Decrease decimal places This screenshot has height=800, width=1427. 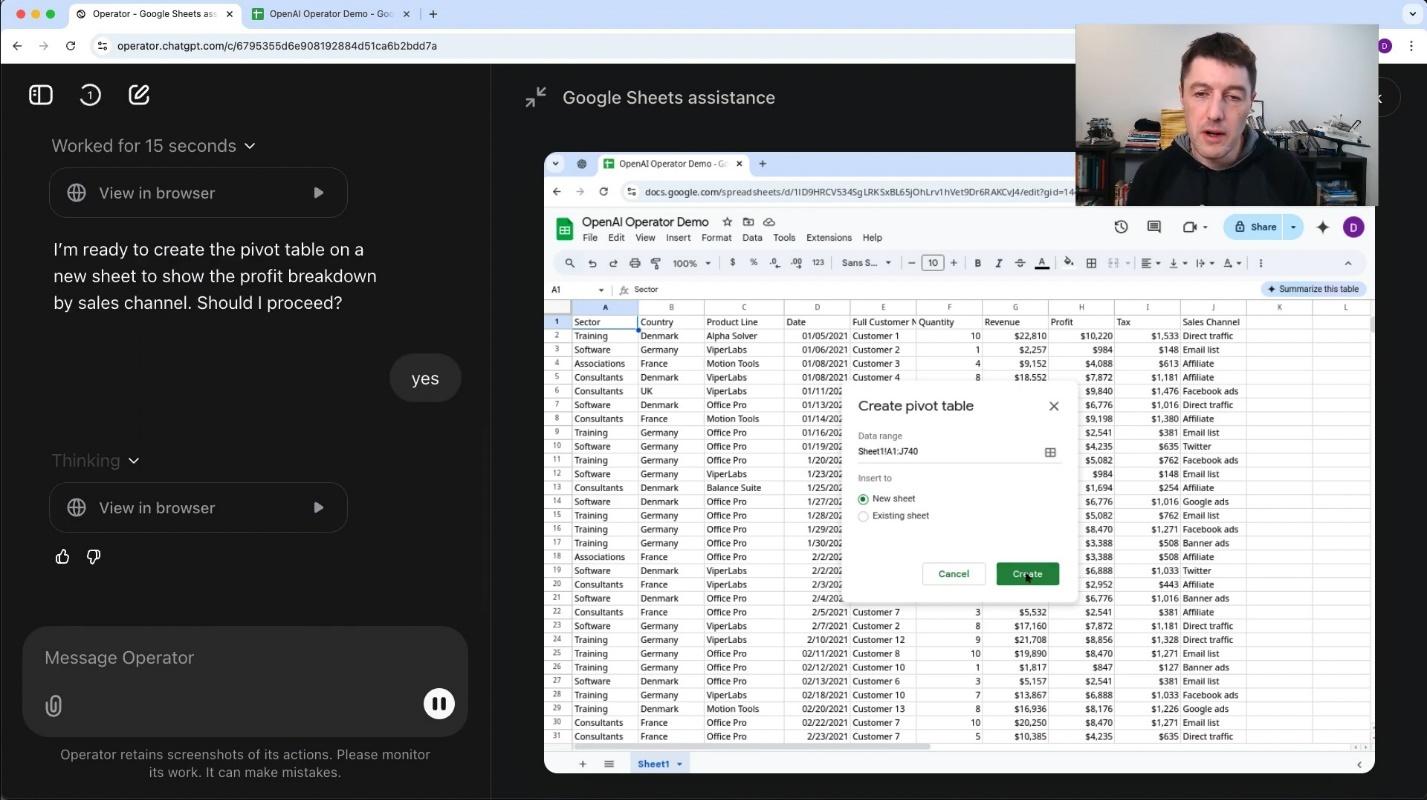[775, 263]
